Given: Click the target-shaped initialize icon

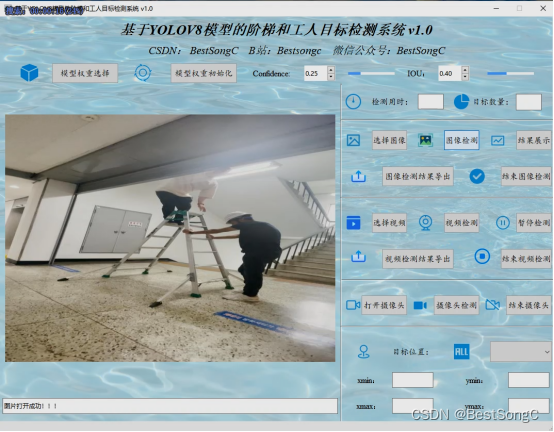Looking at the screenshot, I should point(143,73).
